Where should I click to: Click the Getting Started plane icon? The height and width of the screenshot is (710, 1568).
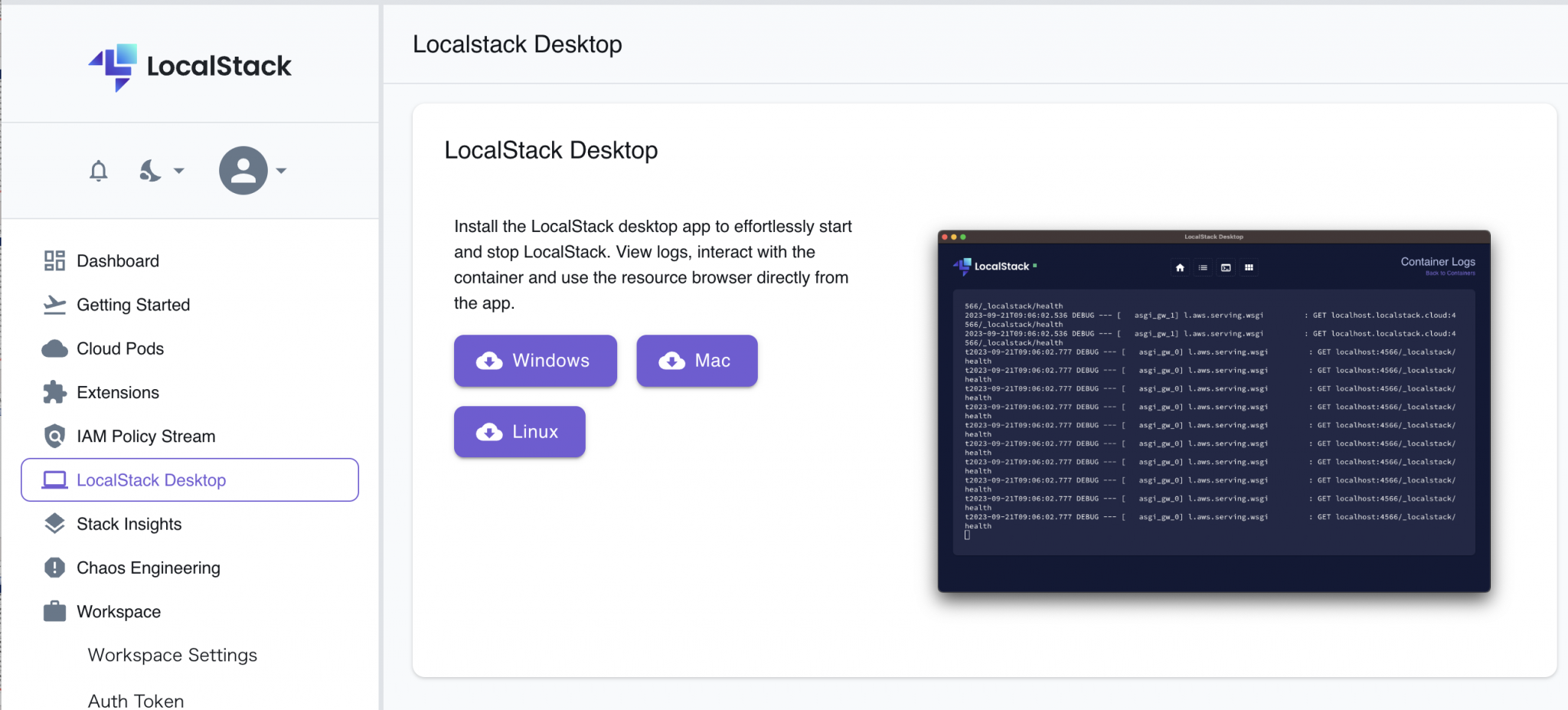(54, 304)
